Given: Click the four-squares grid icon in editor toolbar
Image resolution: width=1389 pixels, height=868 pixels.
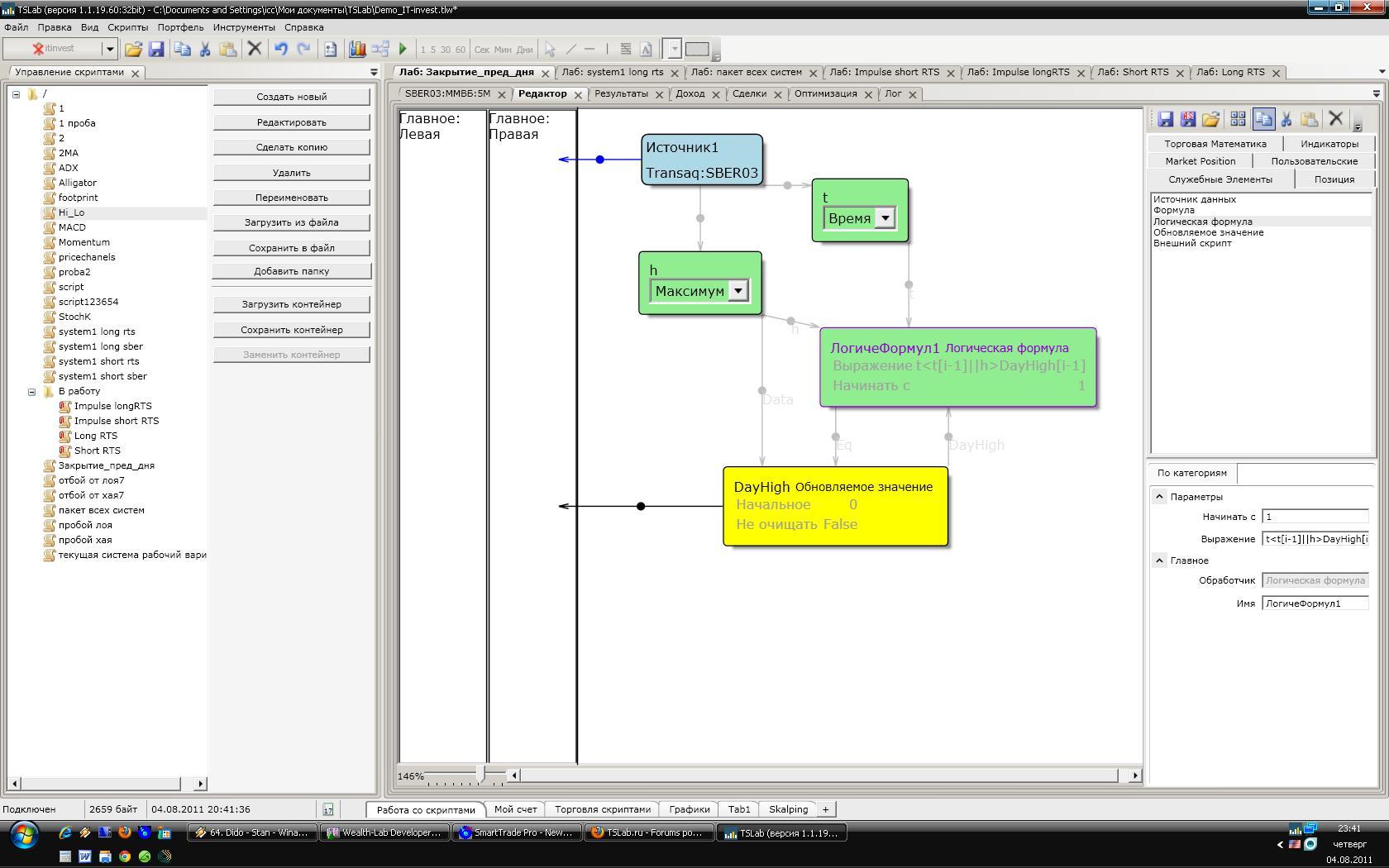Looking at the screenshot, I should click(1238, 120).
